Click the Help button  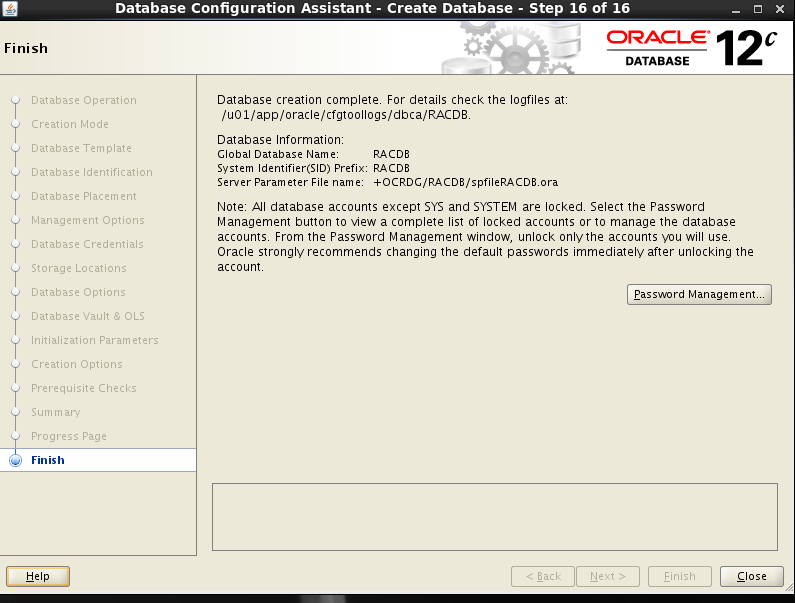tap(38, 576)
